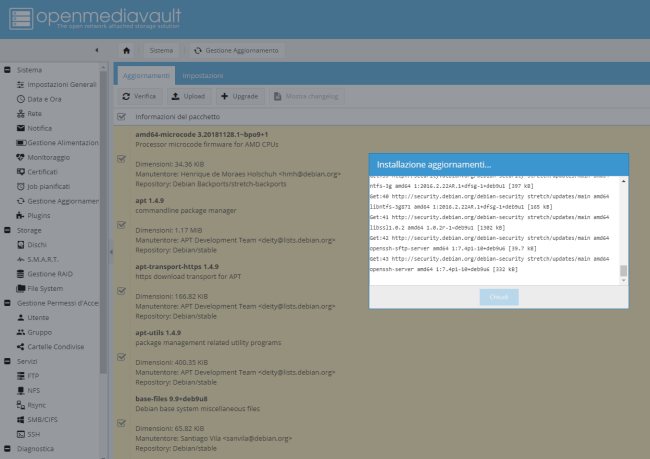Collapse the Storage tree section
The height and width of the screenshot is (459, 650).
click(7, 230)
